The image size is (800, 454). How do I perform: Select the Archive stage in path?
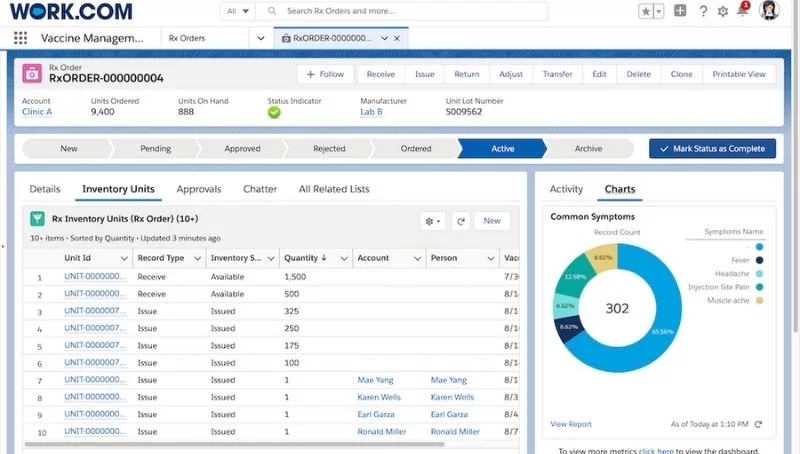click(x=588, y=148)
